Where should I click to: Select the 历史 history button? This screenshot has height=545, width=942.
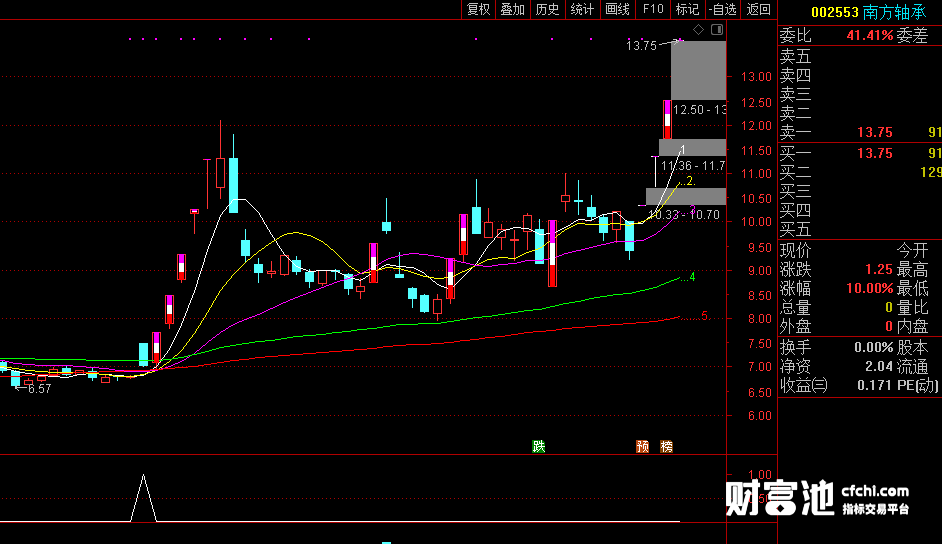[547, 9]
